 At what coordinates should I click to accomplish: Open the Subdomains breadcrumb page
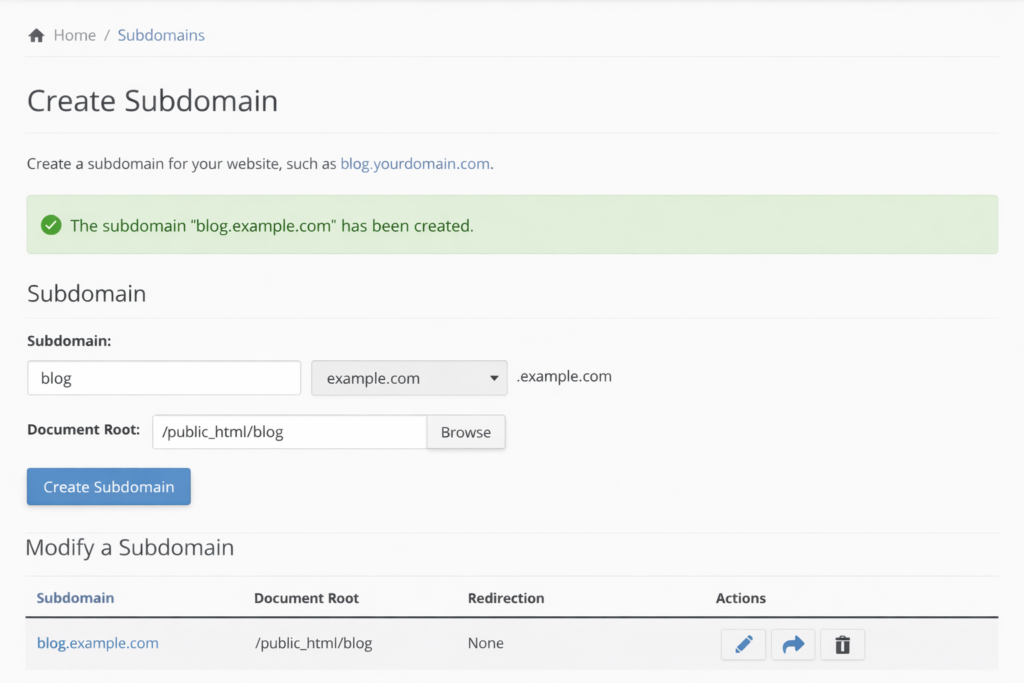[161, 34]
